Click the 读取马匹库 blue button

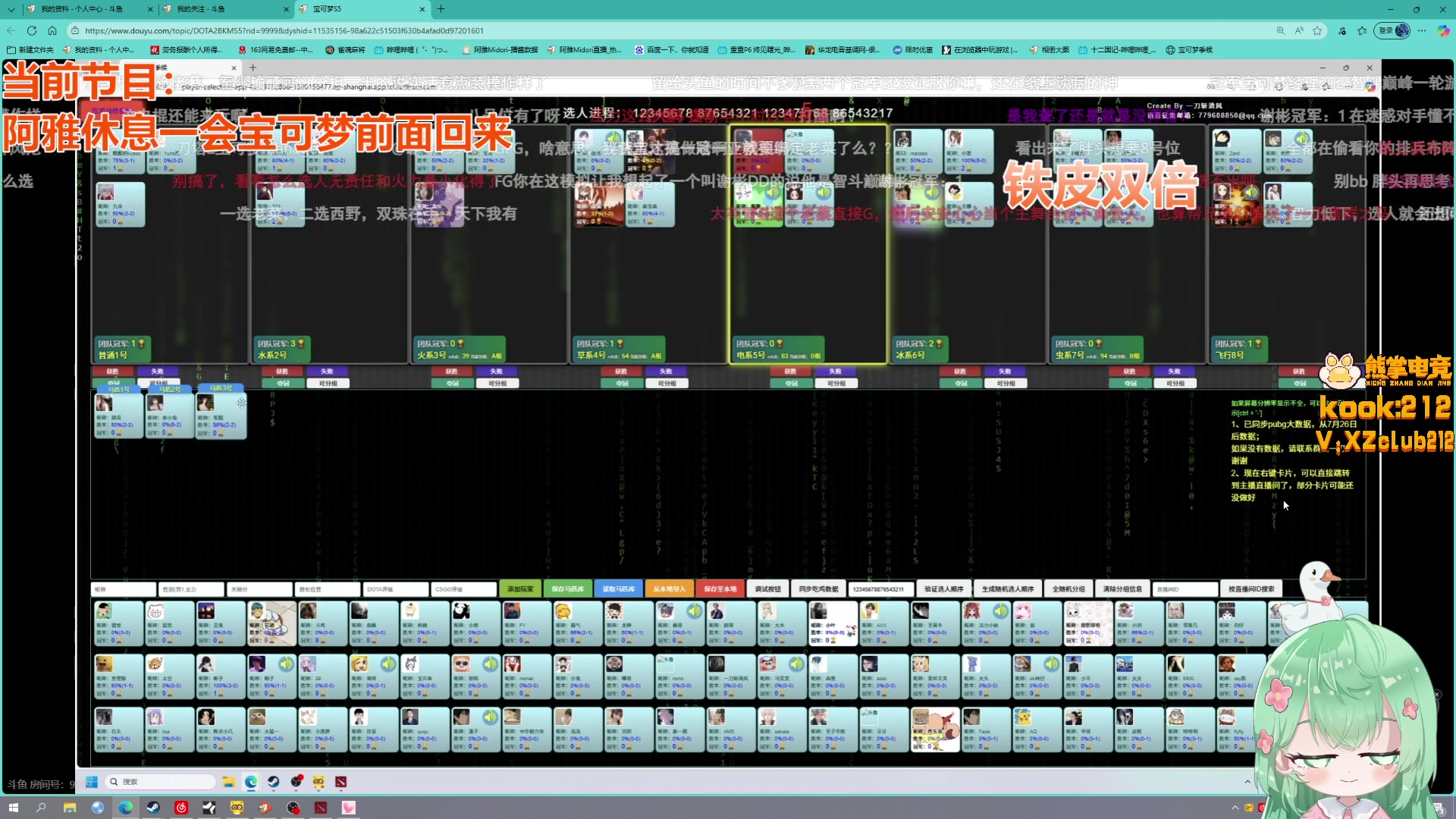tap(619, 589)
